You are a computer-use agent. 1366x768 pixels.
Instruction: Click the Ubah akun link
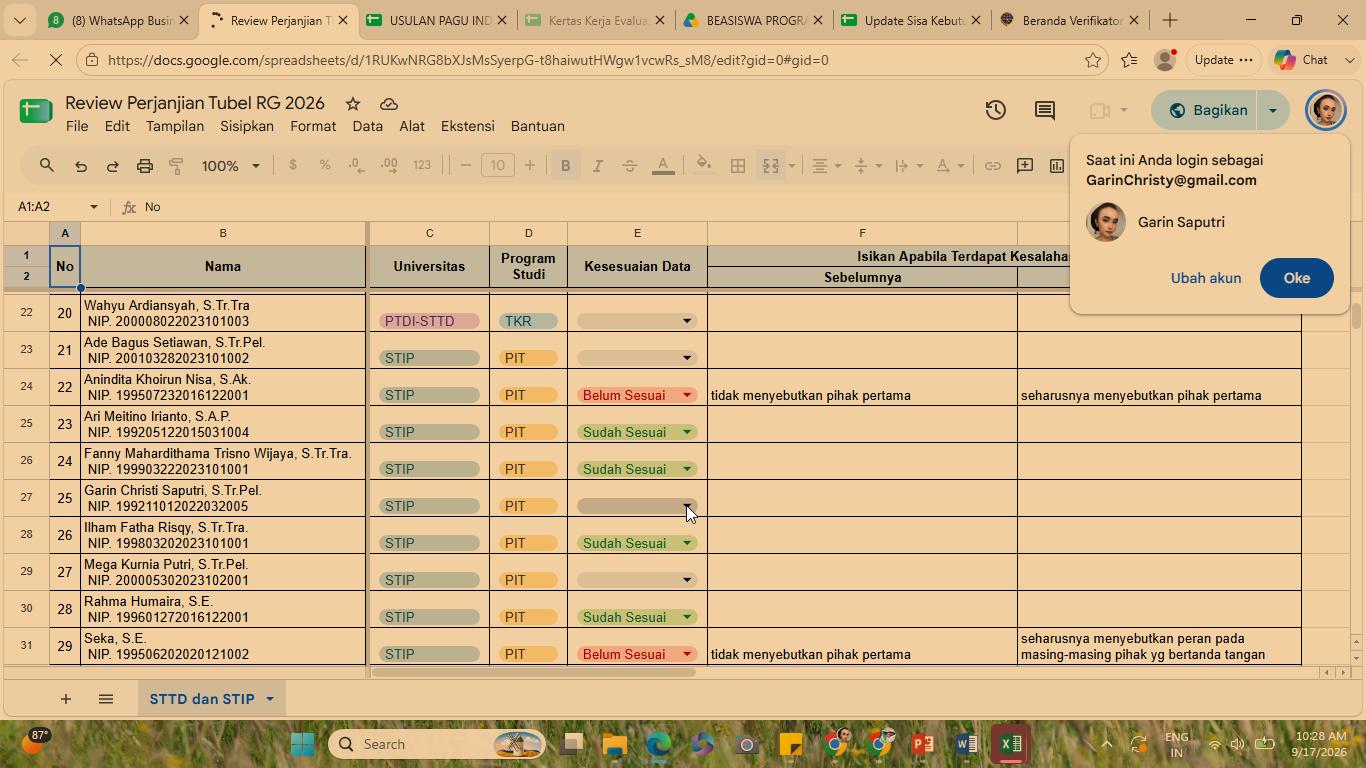click(x=1206, y=278)
